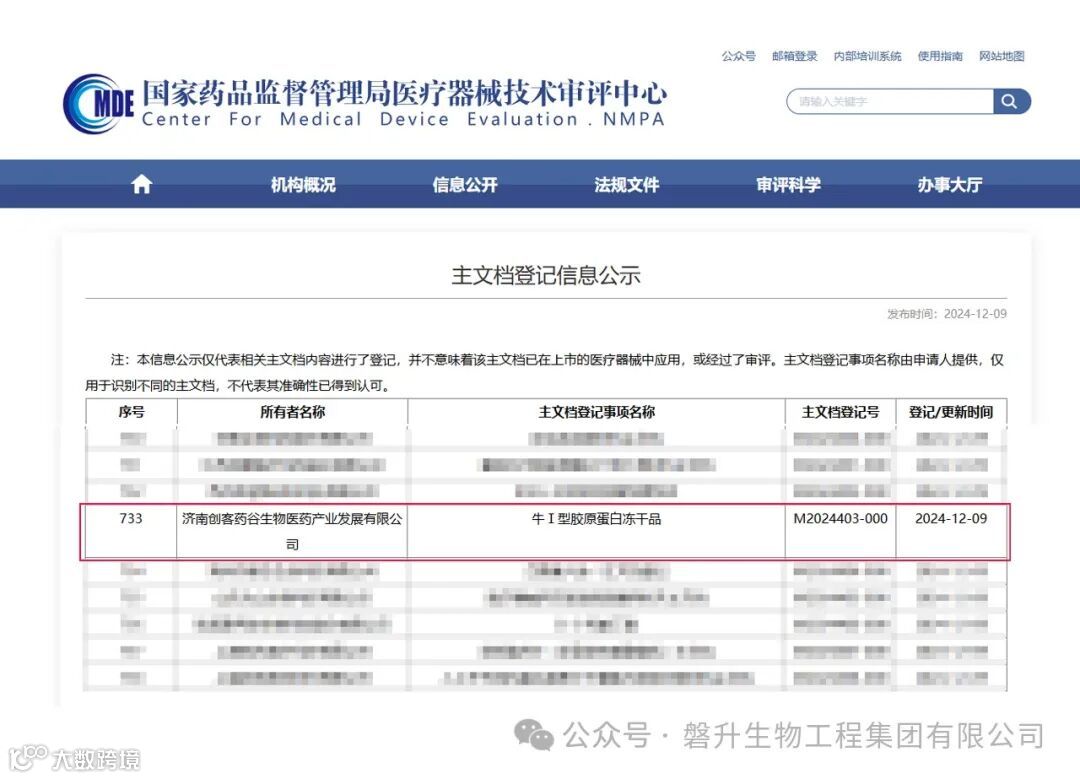The height and width of the screenshot is (779, 1080).
Task: Select the 济南创客药谷生物医药产业发展有限公司 cell
Action: pos(292,532)
